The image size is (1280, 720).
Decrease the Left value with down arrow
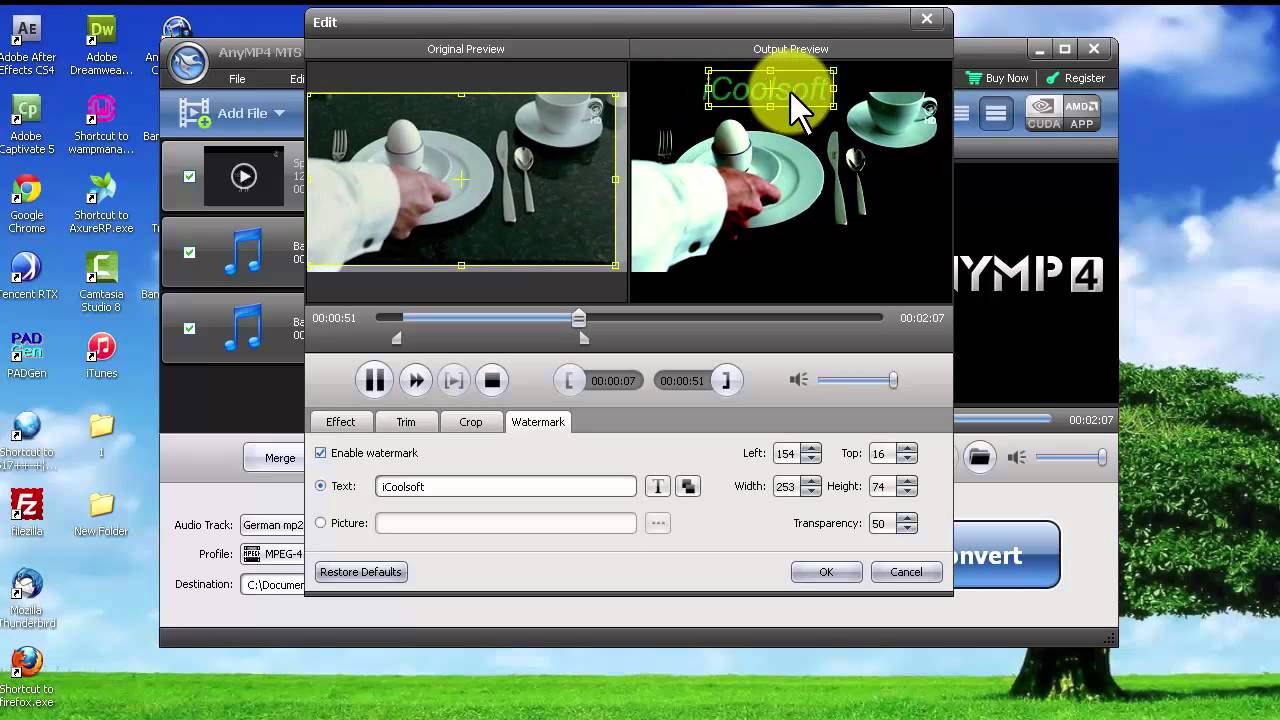pos(811,458)
